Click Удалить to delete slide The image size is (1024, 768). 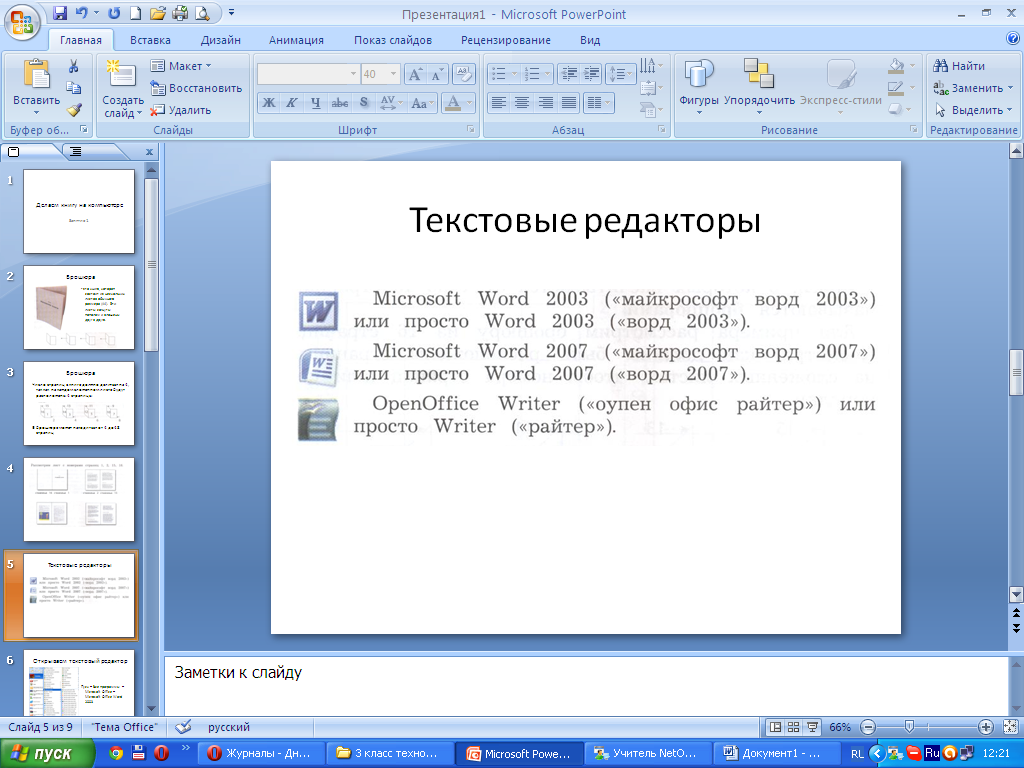(x=181, y=110)
